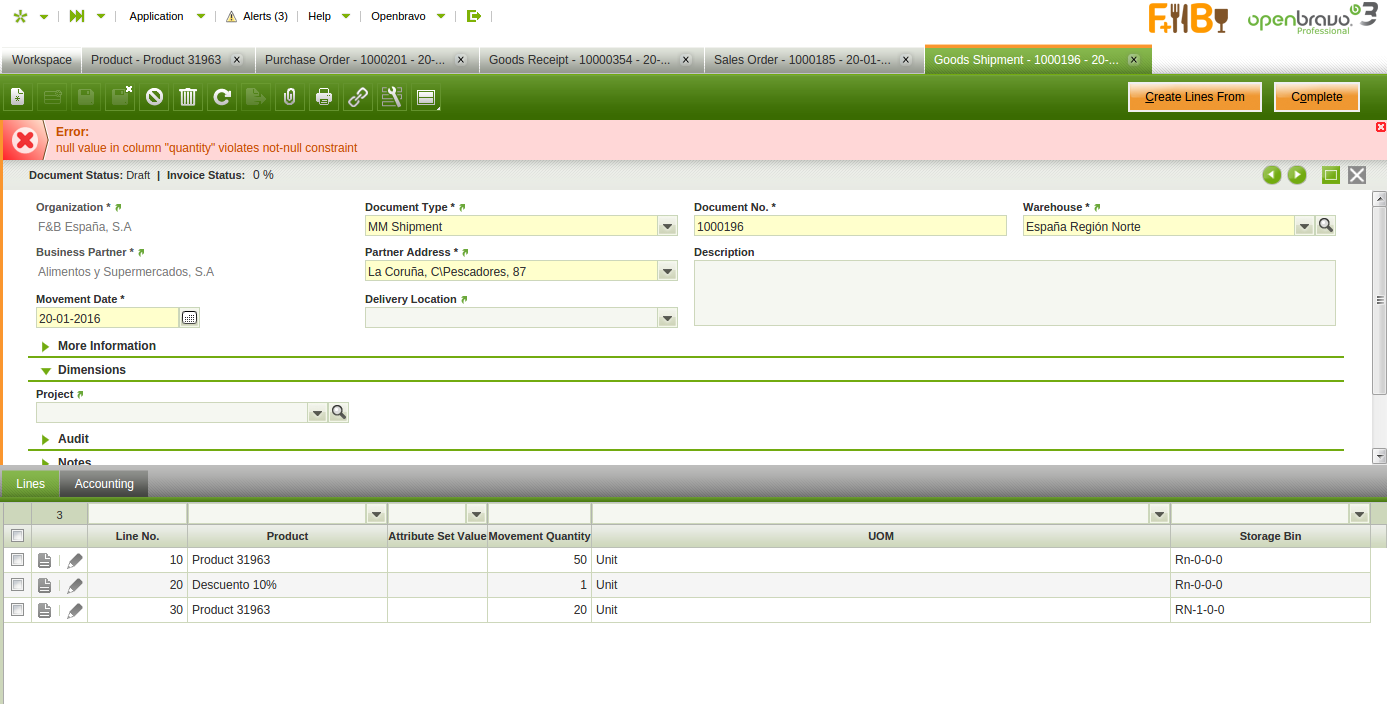Edit line 30 using pencil icon
This screenshot has width=1387, height=704.
pyautogui.click(x=75, y=610)
